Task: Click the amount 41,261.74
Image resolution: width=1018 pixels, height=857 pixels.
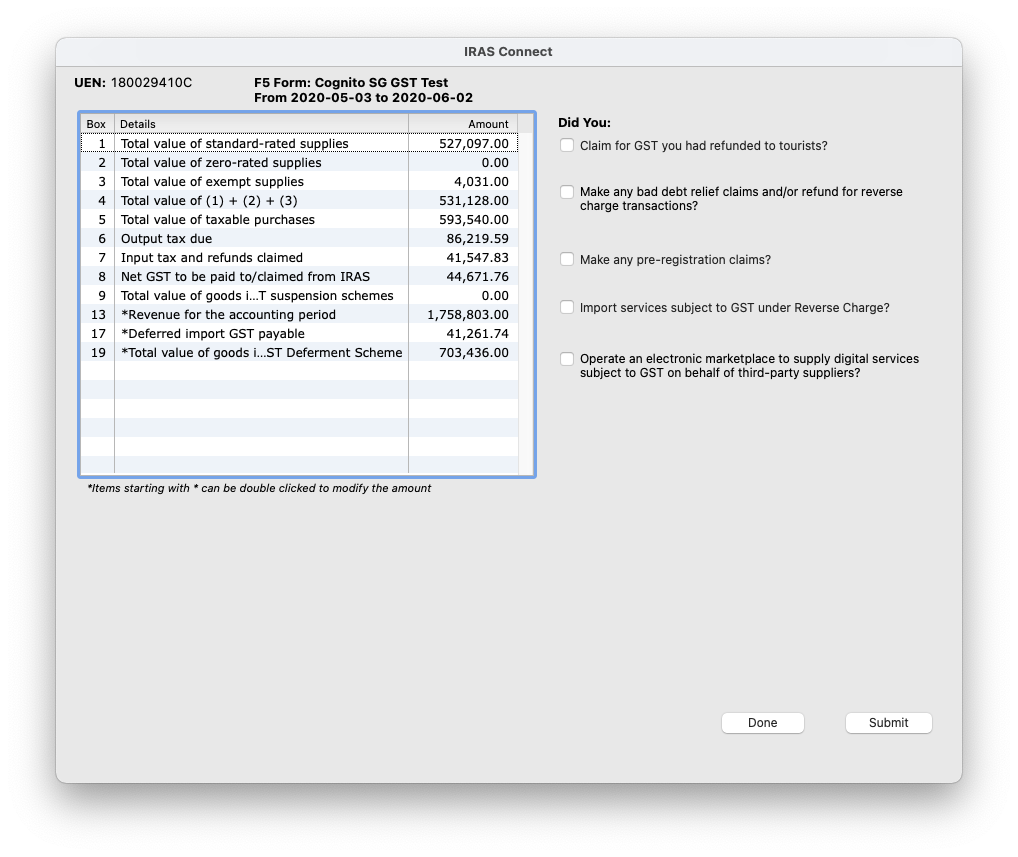Action: (477, 334)
